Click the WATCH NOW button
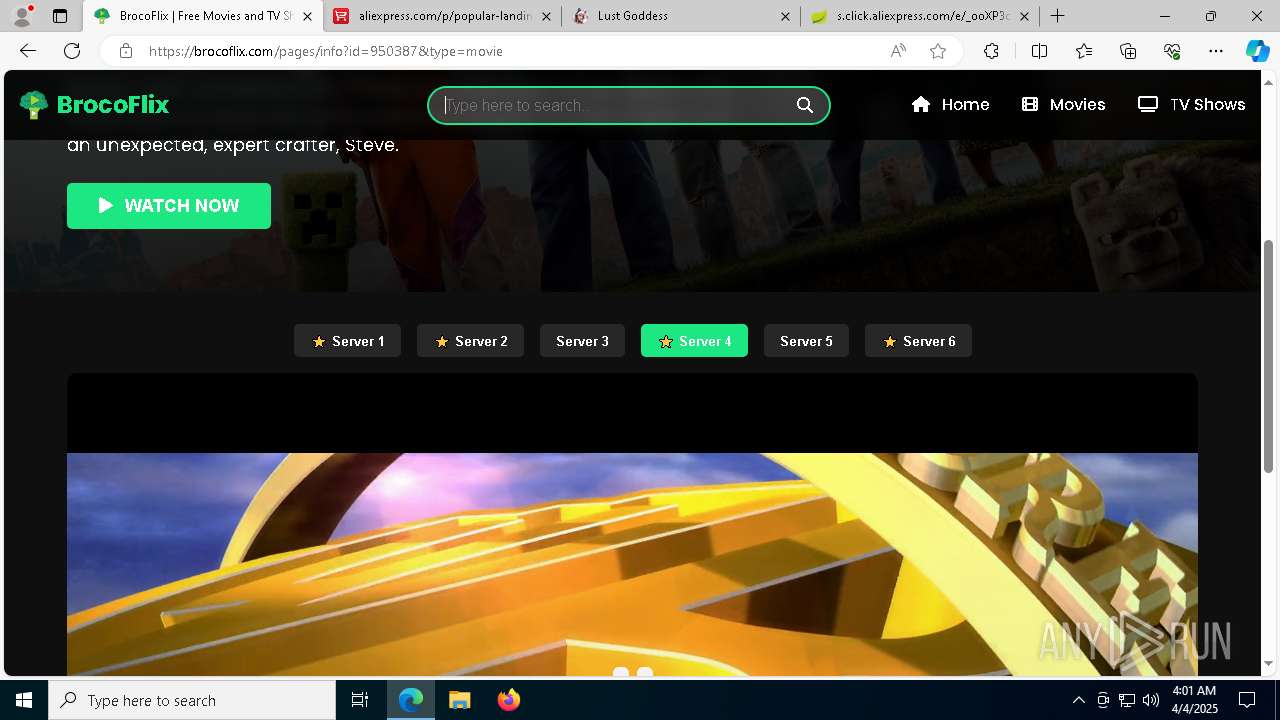The width and height of the screenshot is (1280, 720). click(169, 206)
